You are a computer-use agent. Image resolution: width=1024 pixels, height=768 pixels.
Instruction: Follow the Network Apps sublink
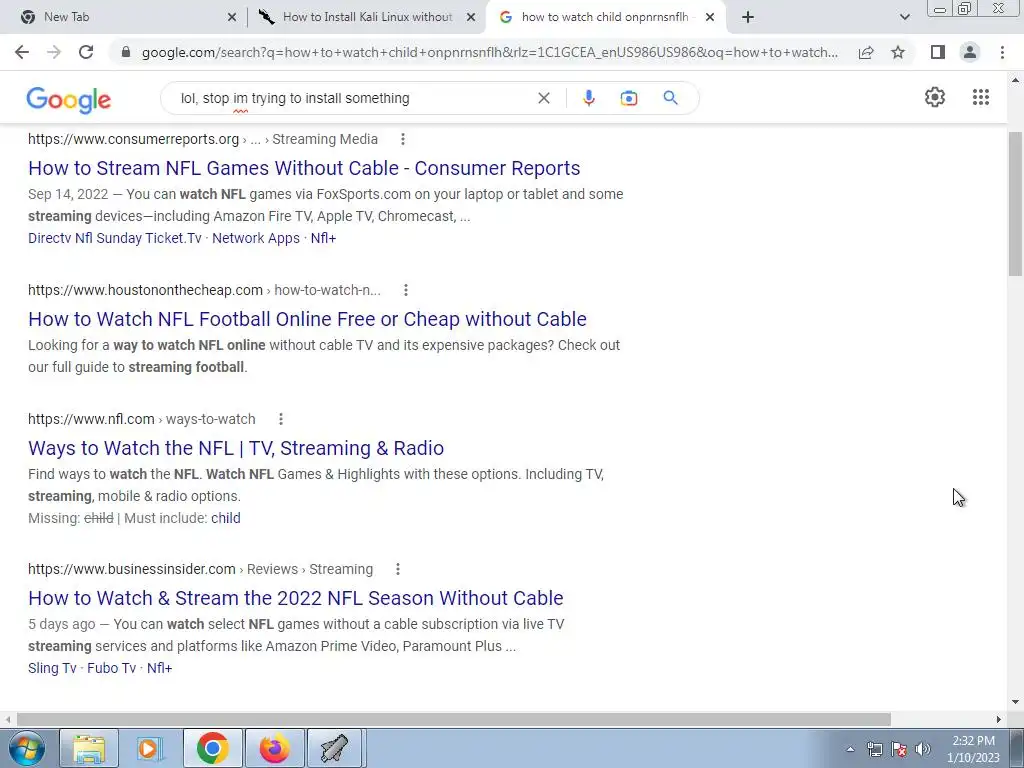tap(256, 238)
